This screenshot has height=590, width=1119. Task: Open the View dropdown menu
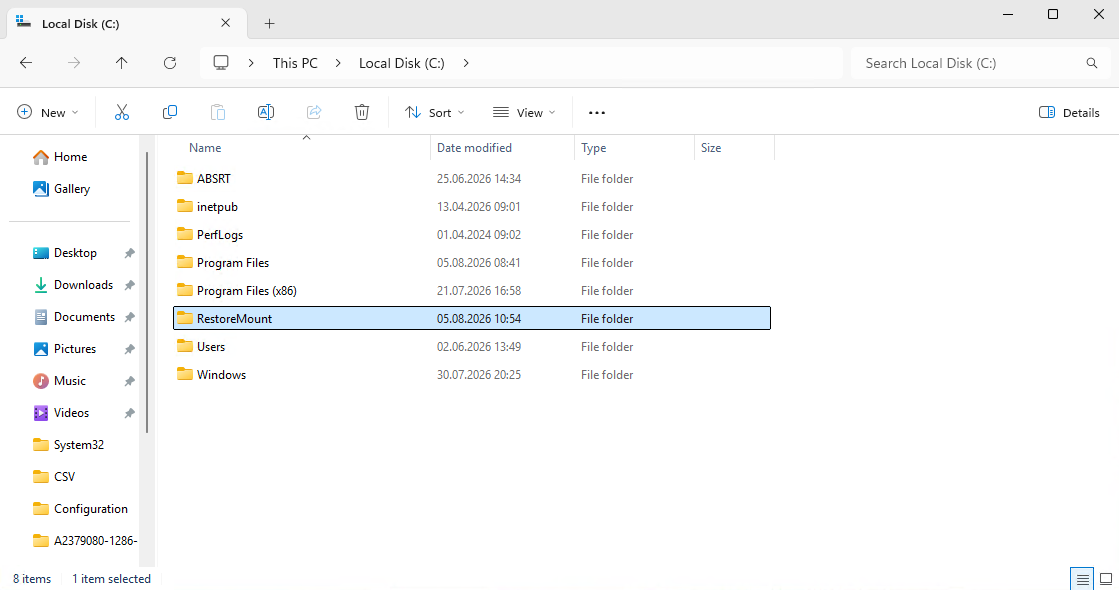pyautogui.click(x=524, y=112)
